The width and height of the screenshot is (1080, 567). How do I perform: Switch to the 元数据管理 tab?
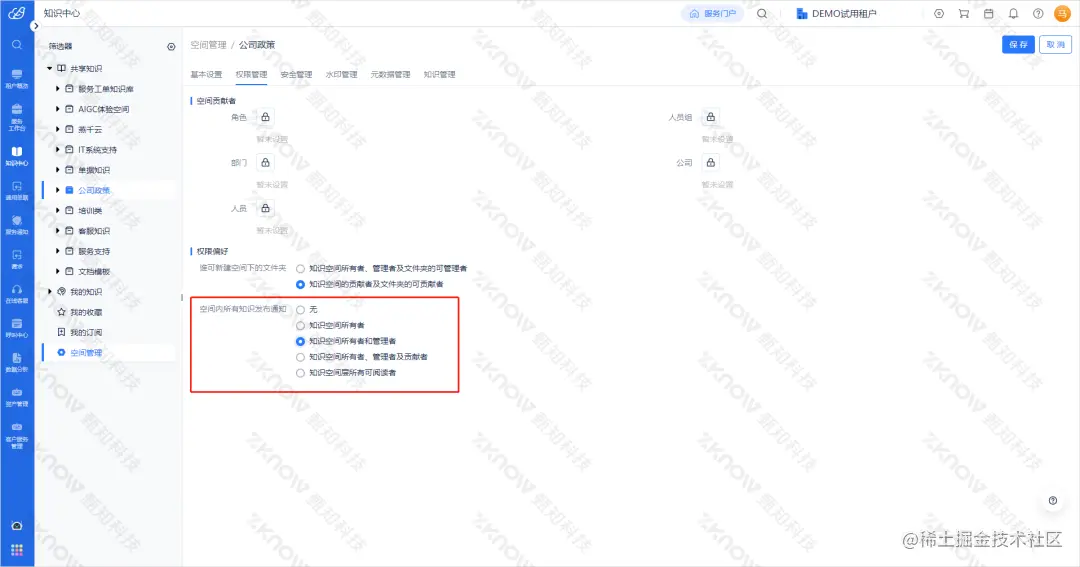tap(391, 74)
